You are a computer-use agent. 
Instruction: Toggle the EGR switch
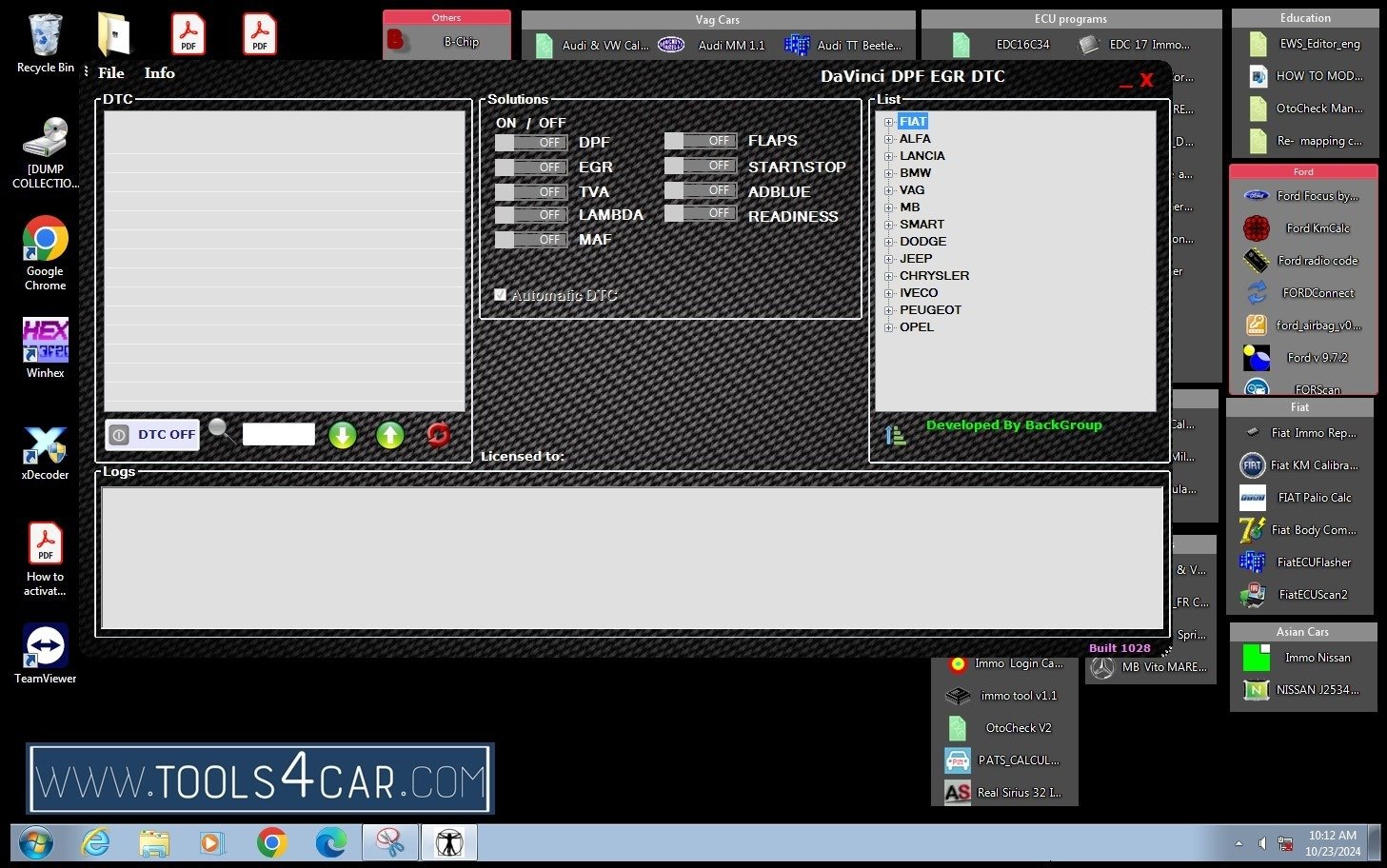tap(531, 168)
